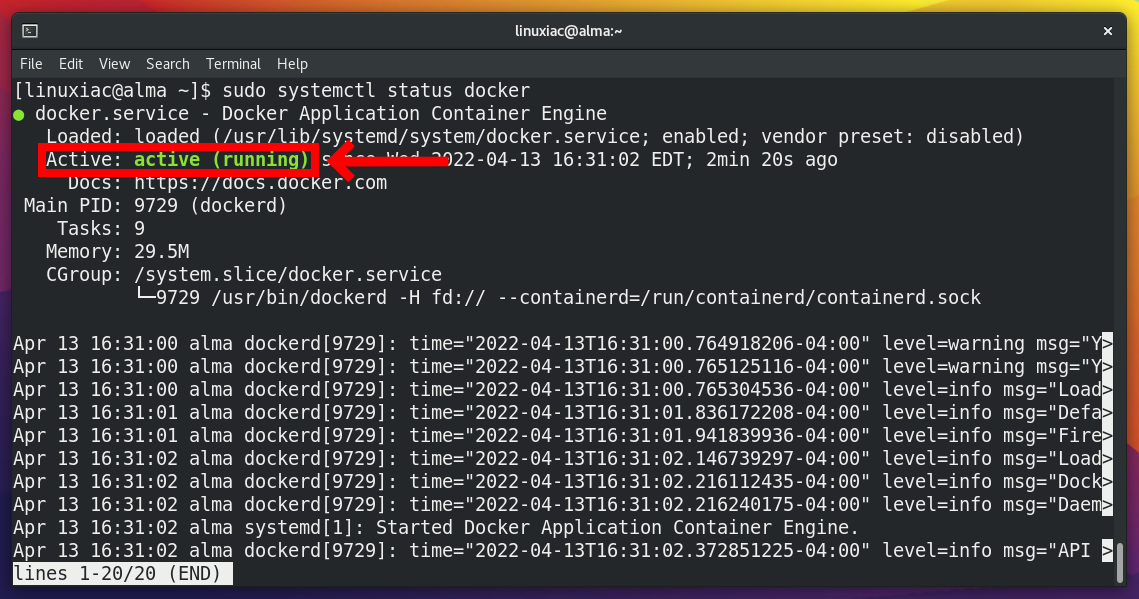Open the Search menu
The image size is (1139, 599).
[x=168, y=64]
